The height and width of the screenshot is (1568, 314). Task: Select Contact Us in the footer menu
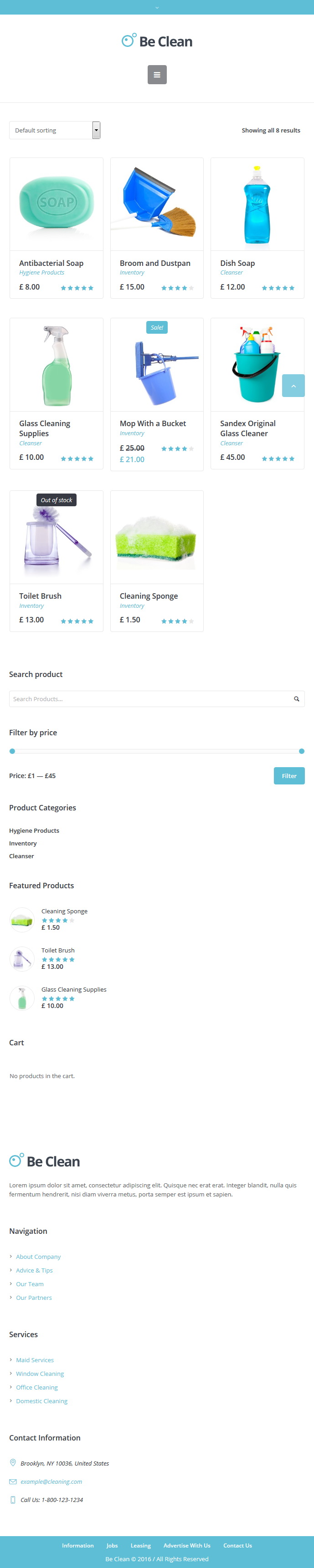coord(237,1545)
